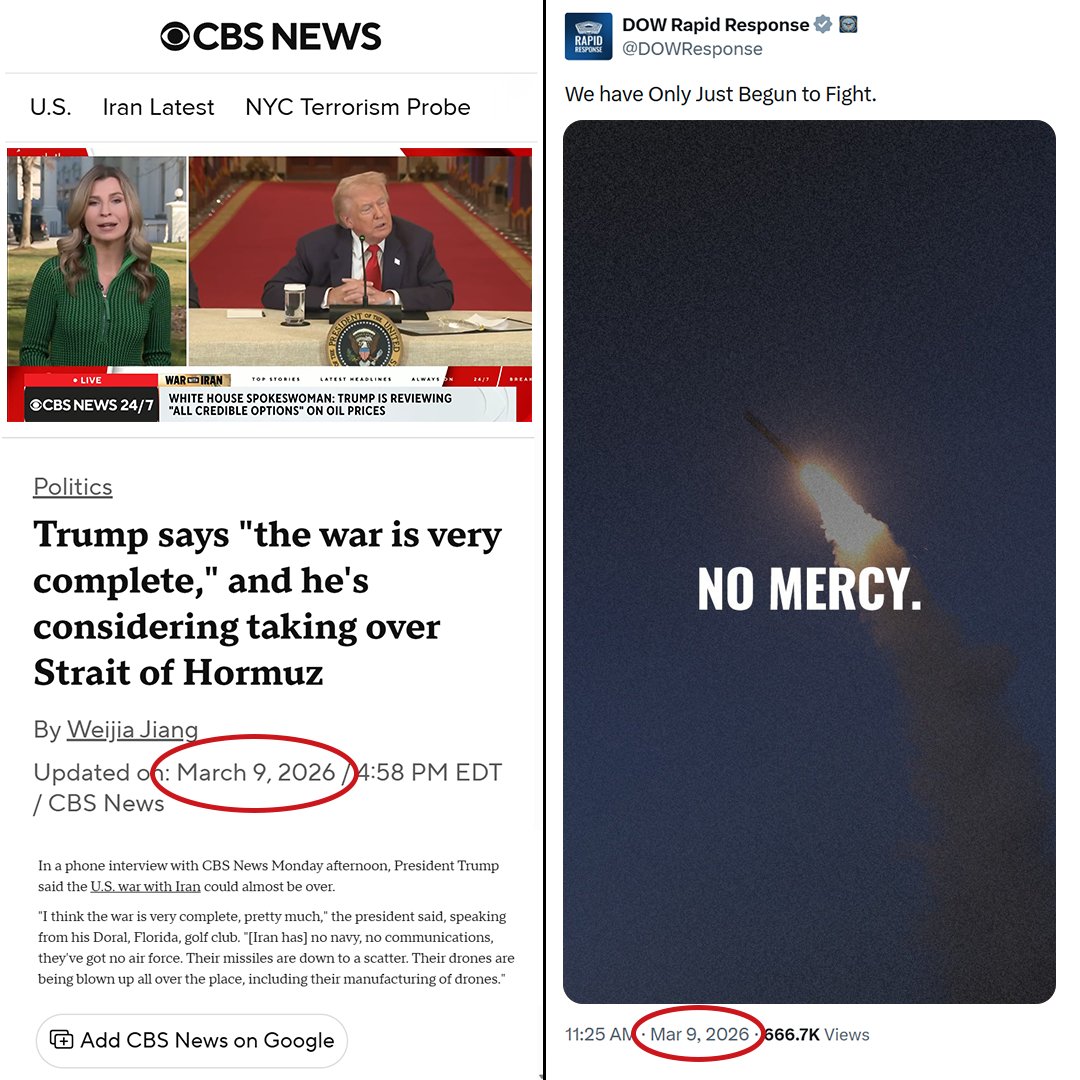Play the CBS News live video thumbnail
Screen dimensions: 1080x1080
tap(269, 285)
